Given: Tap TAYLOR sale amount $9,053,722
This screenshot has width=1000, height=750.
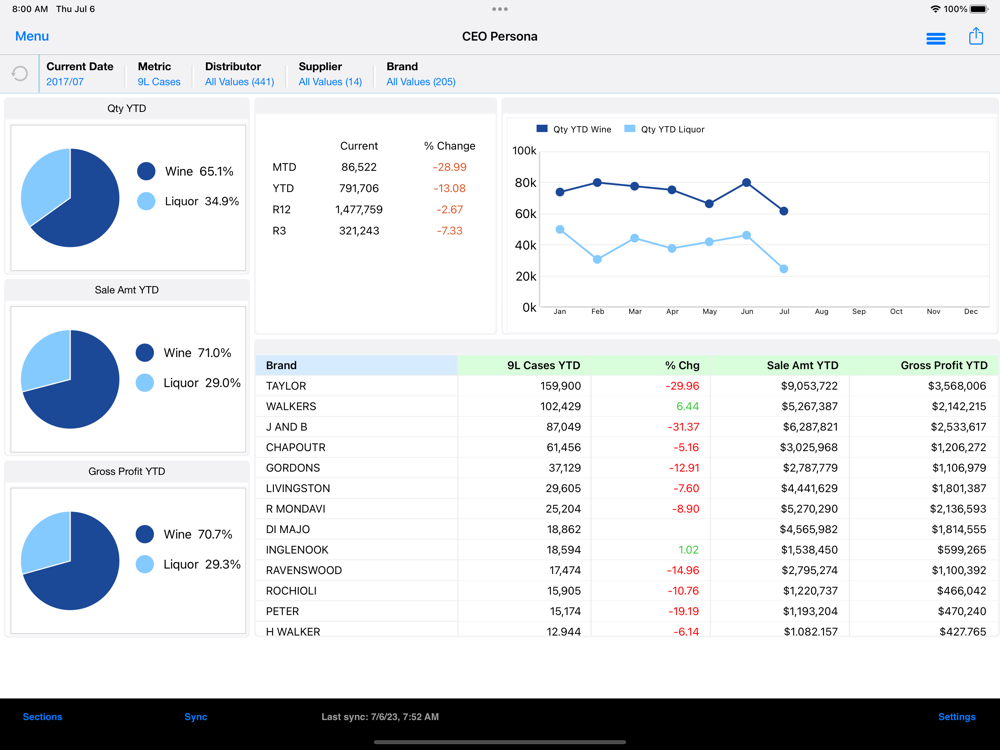Looking at the screenshot, I should pos(810,386).
